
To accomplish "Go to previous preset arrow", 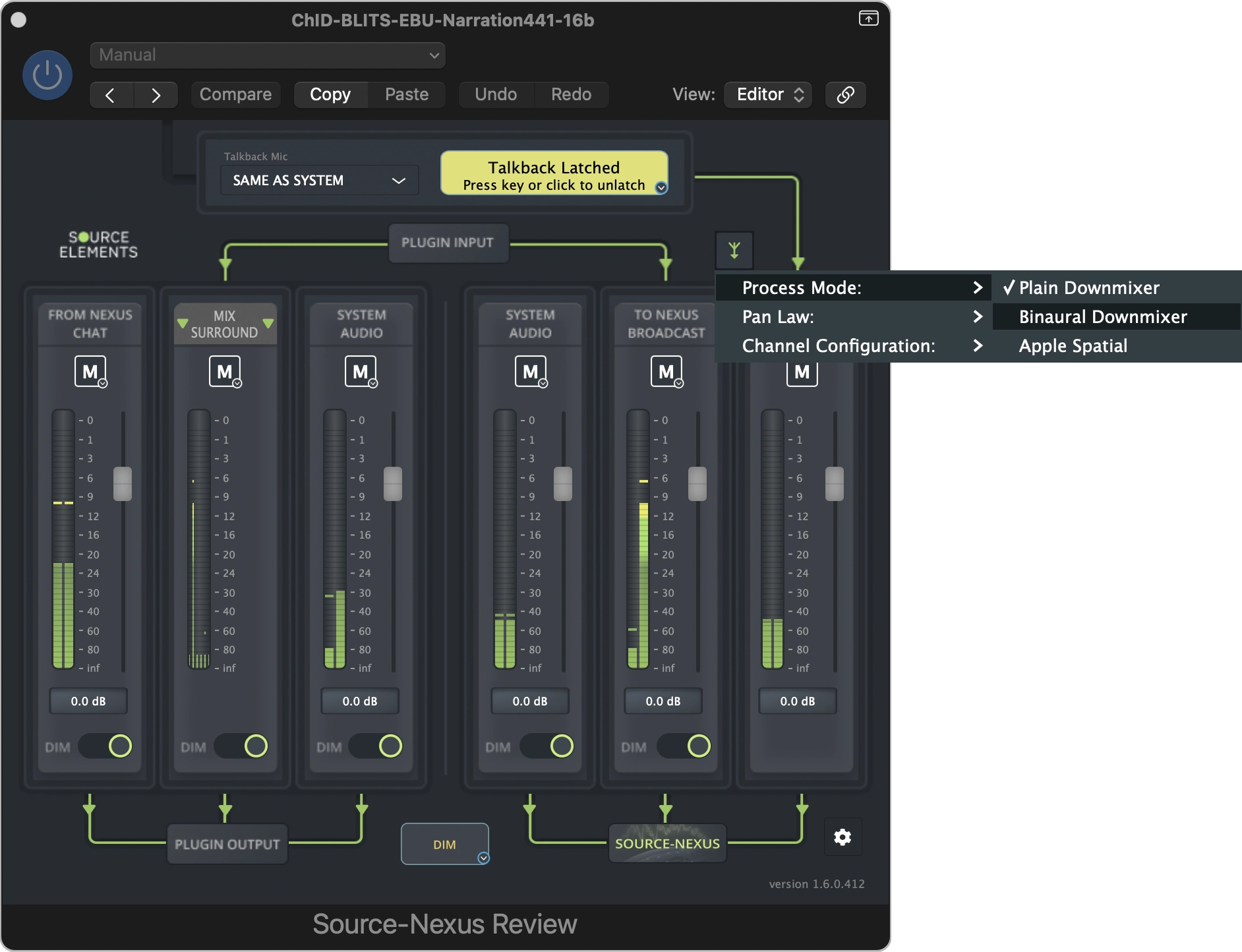I will click(111, 95).
